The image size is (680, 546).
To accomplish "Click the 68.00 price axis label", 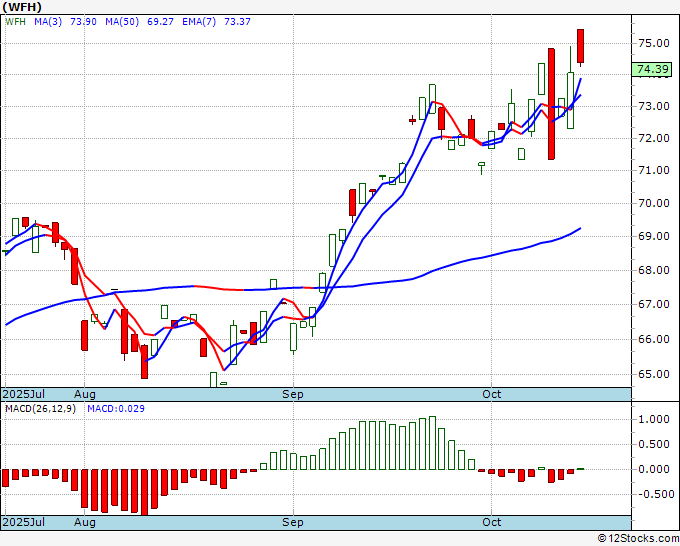I will (x=653, y=270).
